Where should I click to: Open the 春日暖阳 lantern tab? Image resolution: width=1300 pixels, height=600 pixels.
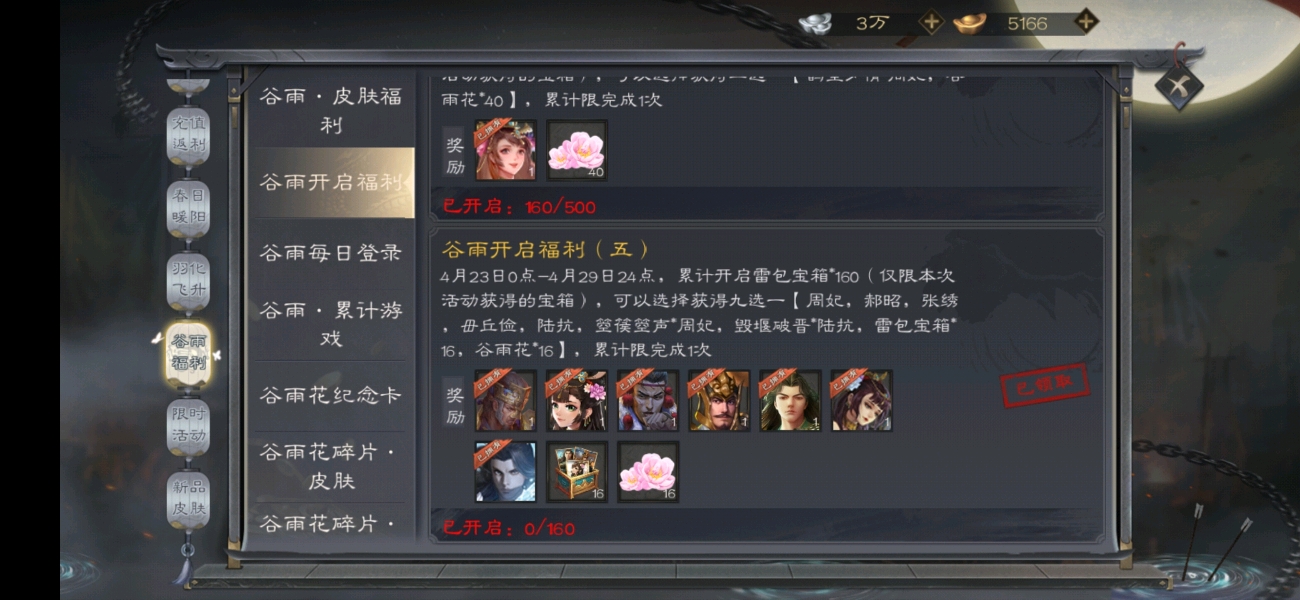coord(188,209)
